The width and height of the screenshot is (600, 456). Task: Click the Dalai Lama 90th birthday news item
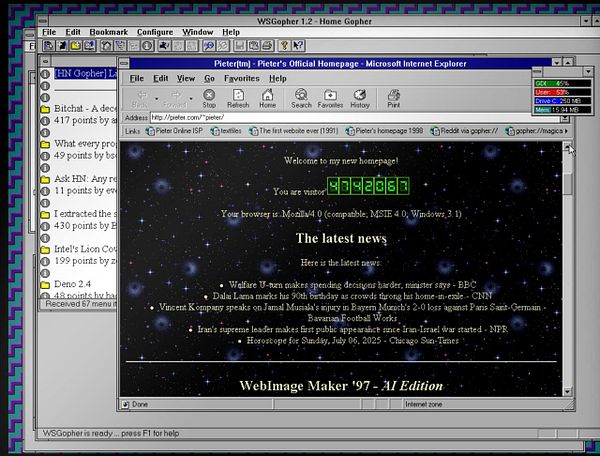pyautogui.click(x=352, y=296)
